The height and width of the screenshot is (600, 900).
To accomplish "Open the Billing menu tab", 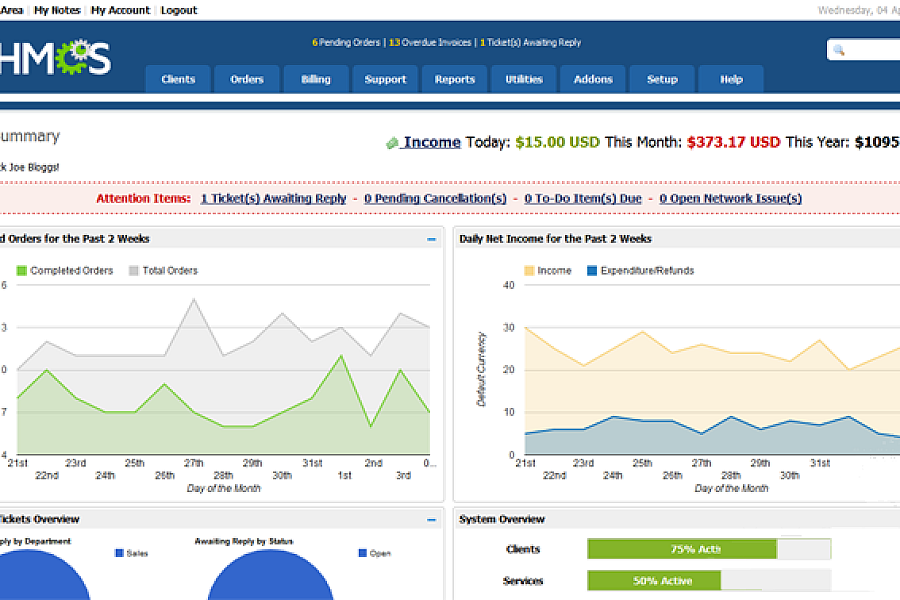I will click(x=316, y=79).
